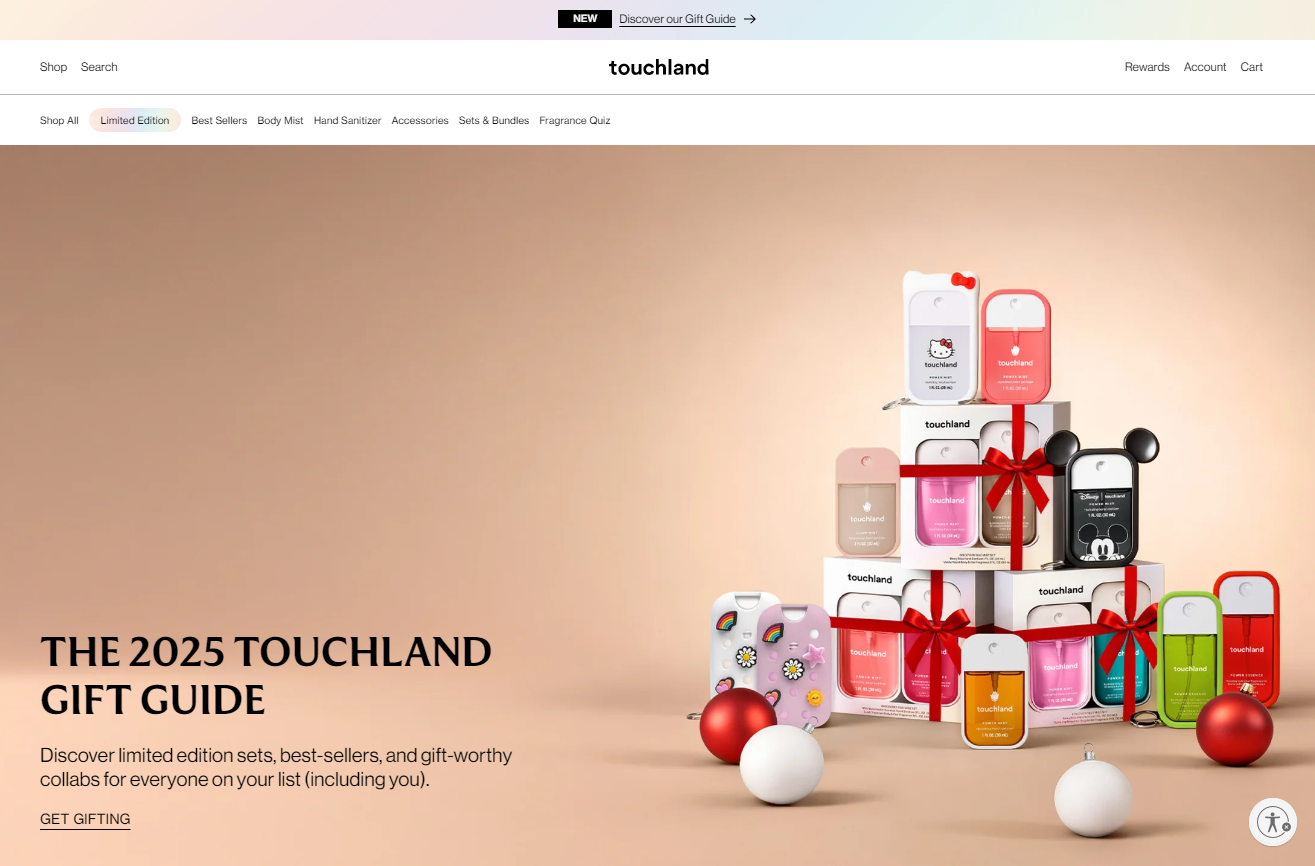Click the arrow next to Discover our Gift Guide

[750, 19]
